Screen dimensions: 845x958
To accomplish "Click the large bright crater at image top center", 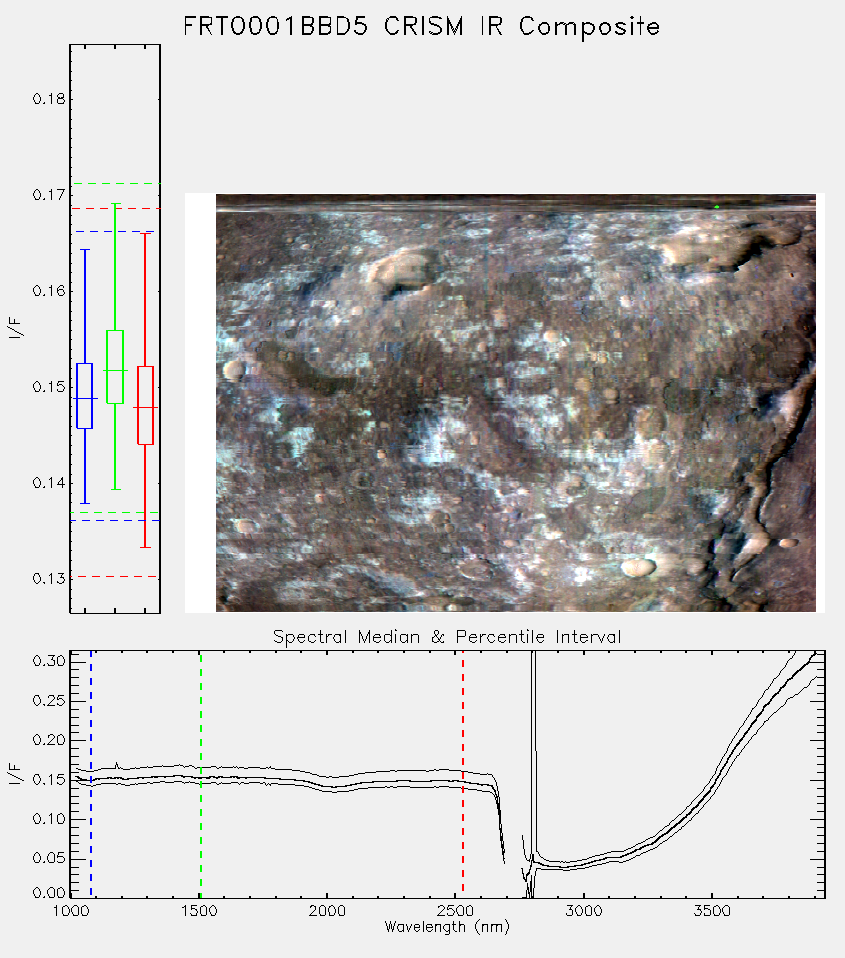I will [400, 270].
